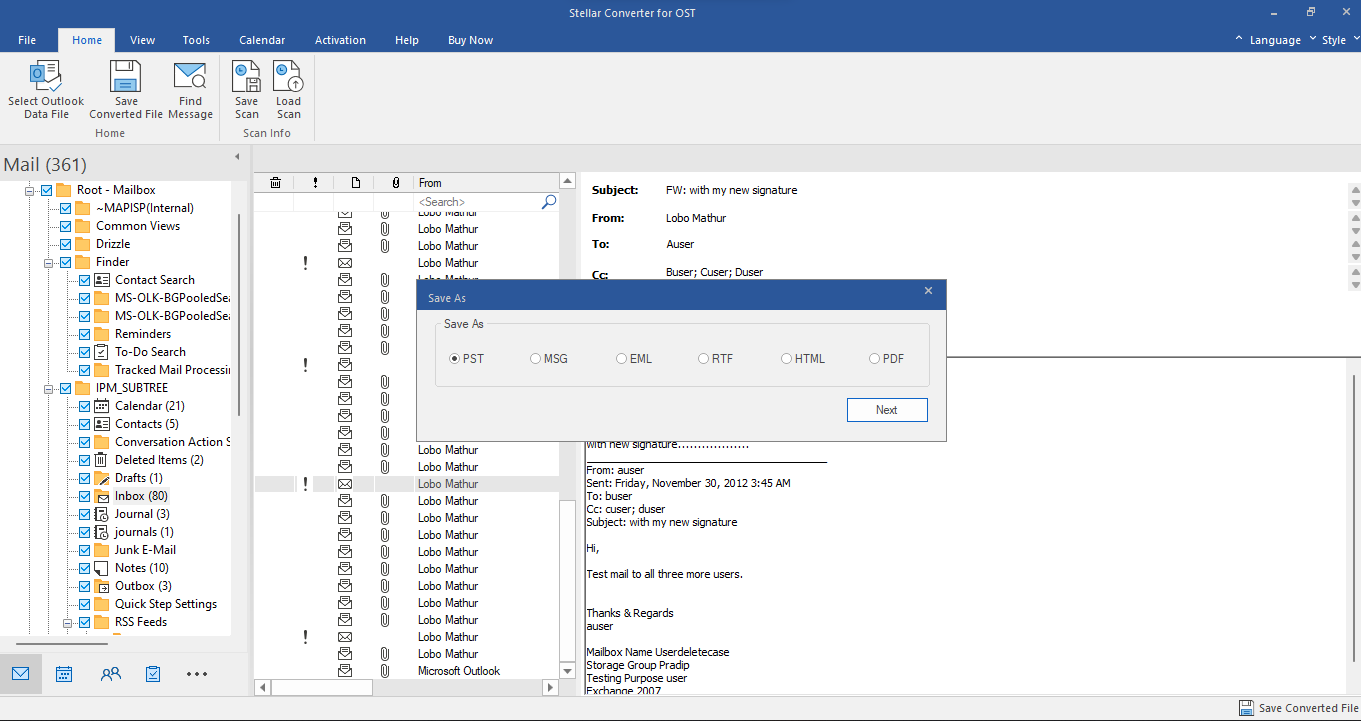Screen dimensions: 1361x721
Task: Click envelope icon of Microsoft Outlook message
Action: pyautogui.click(x=345, y=671)
